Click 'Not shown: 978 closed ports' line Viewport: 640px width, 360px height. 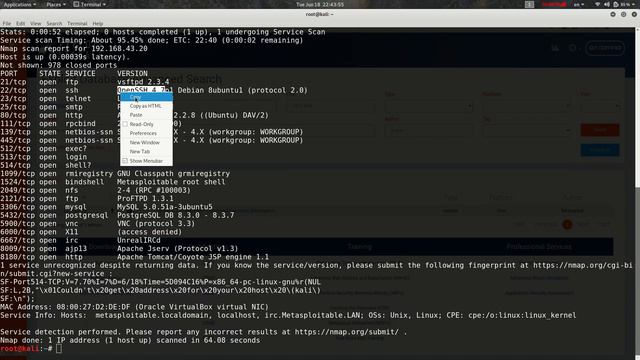[x=58, y=65]
